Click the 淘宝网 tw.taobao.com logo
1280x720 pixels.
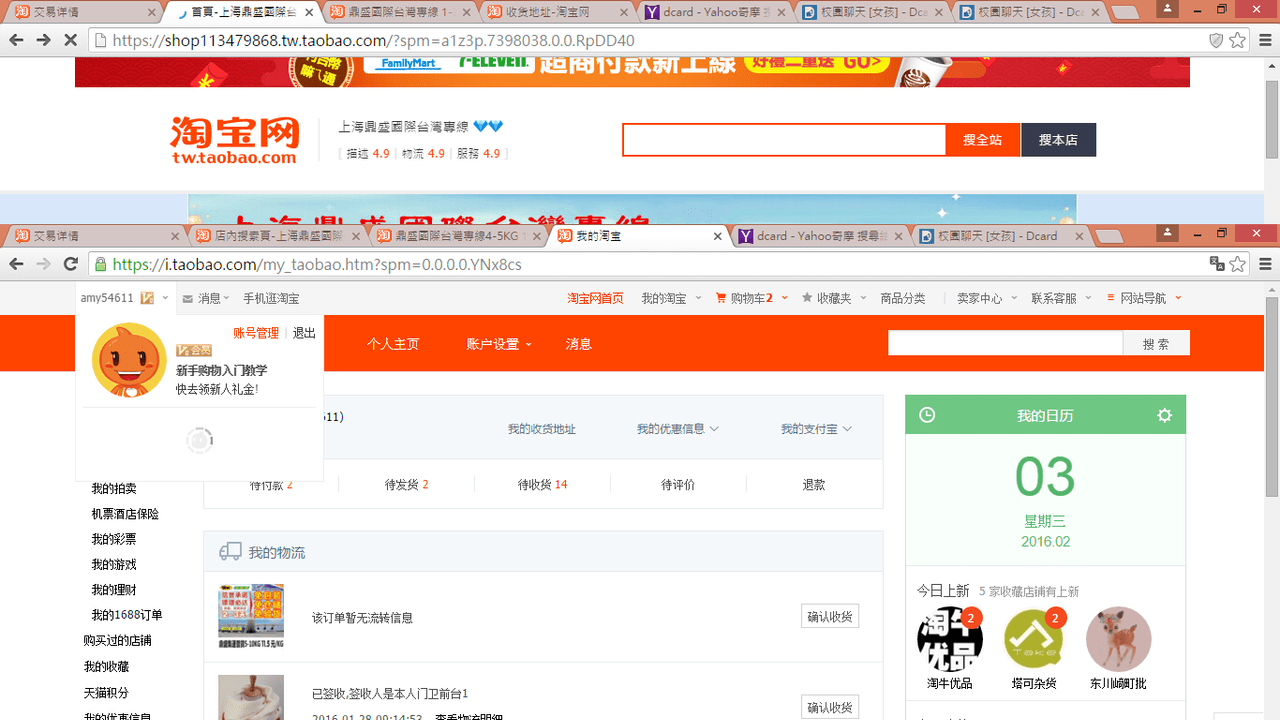coord(235,140)
